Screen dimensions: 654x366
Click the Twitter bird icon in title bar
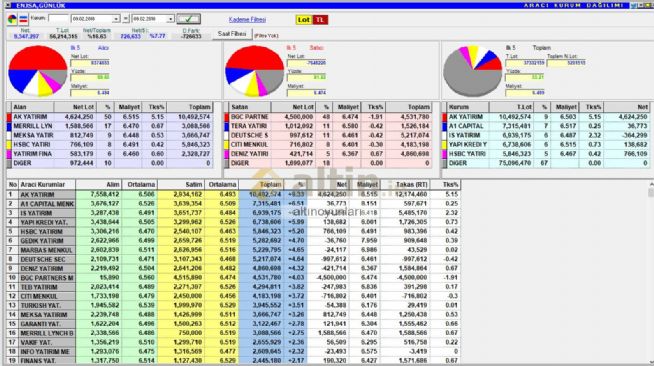click(x=634, y=5)
